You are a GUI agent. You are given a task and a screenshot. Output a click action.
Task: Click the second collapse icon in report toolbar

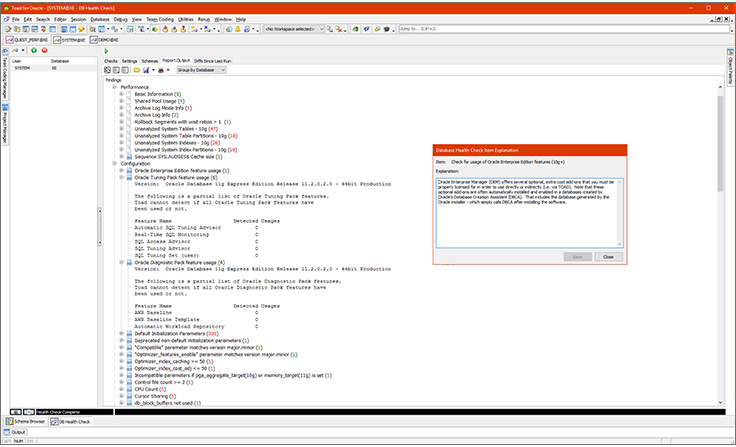click(116, 70)
